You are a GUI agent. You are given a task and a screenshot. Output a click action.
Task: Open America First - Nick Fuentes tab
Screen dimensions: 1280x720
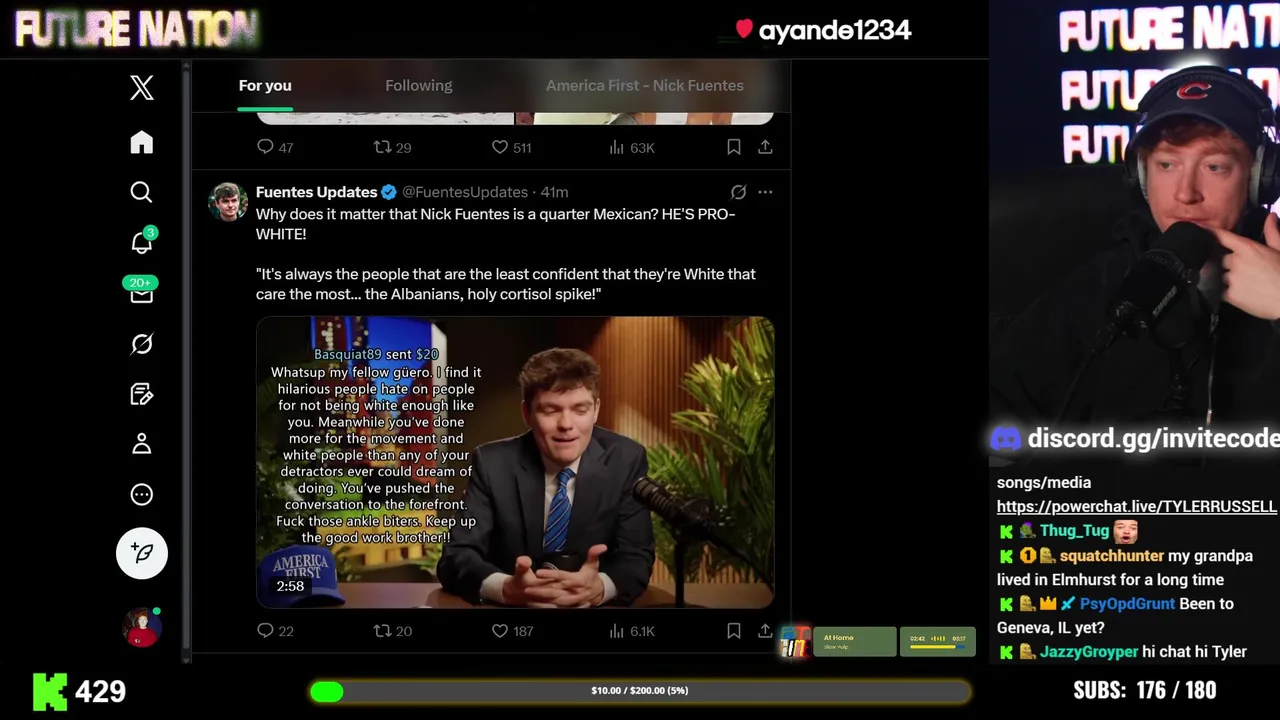pos(645,86)
